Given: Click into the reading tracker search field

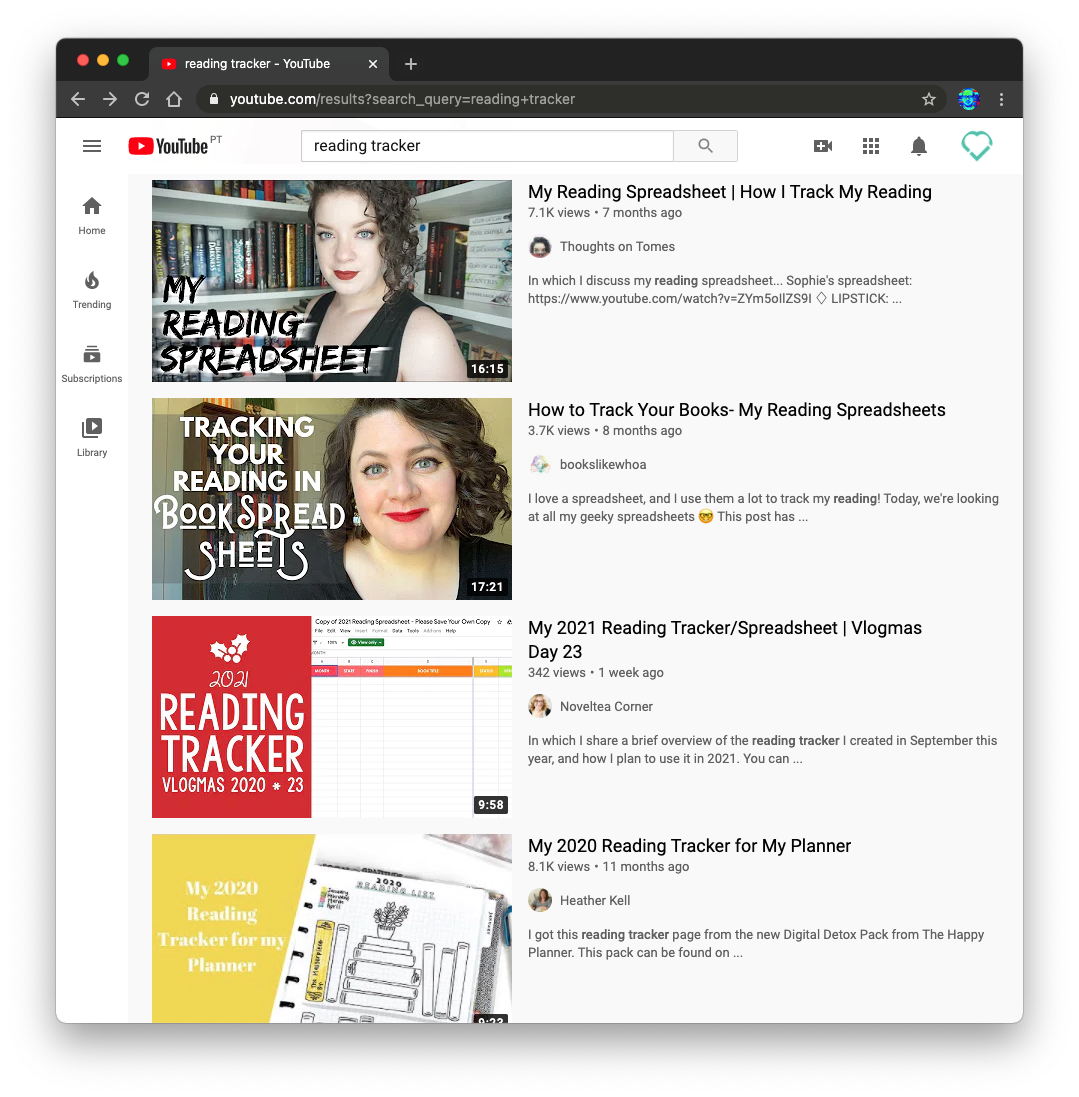Looking at the screenshot, I should (x=487, y=146).
